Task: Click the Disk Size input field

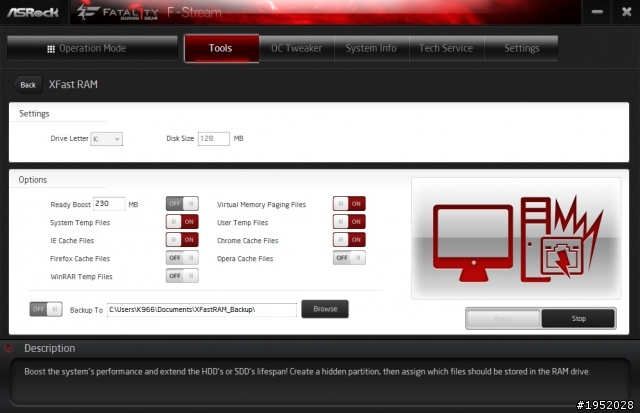Action: [213, 139]
